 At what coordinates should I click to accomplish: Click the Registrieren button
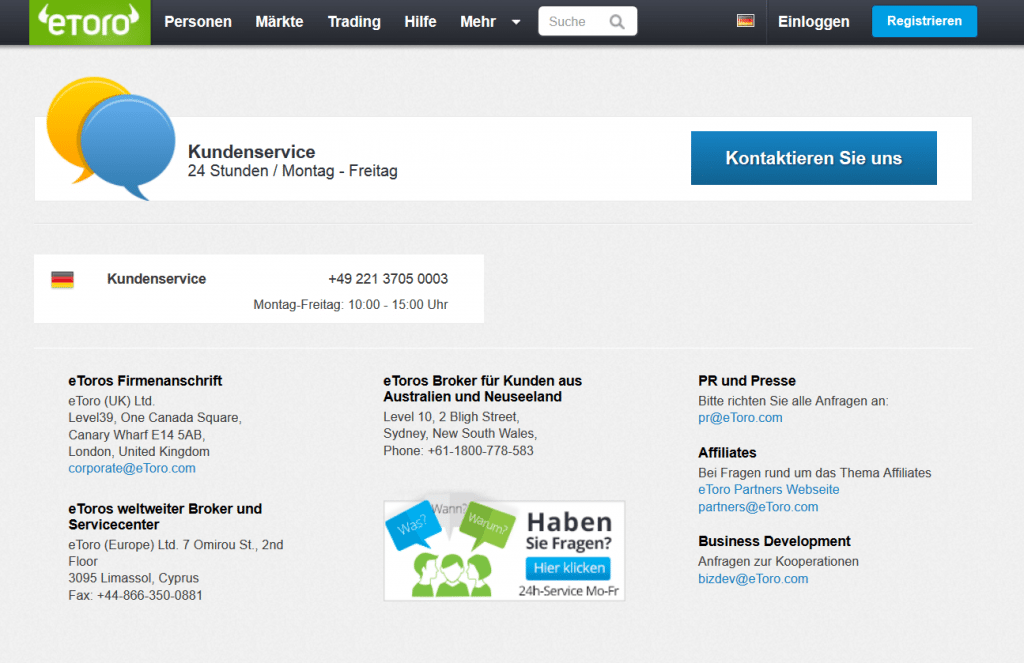[x=924, y=21]
